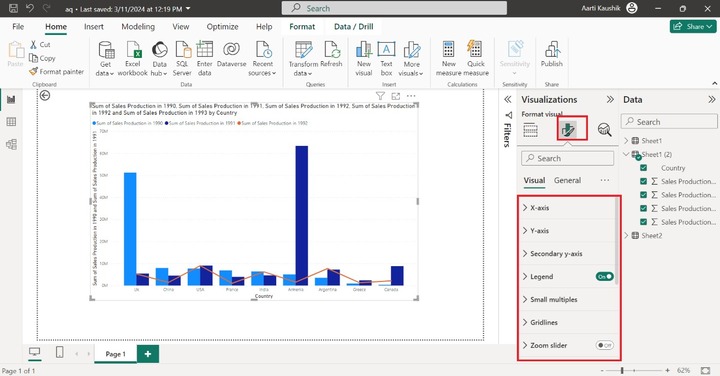
Task: Uncheck the Country field checkbox
Action: tap(643, 168)
